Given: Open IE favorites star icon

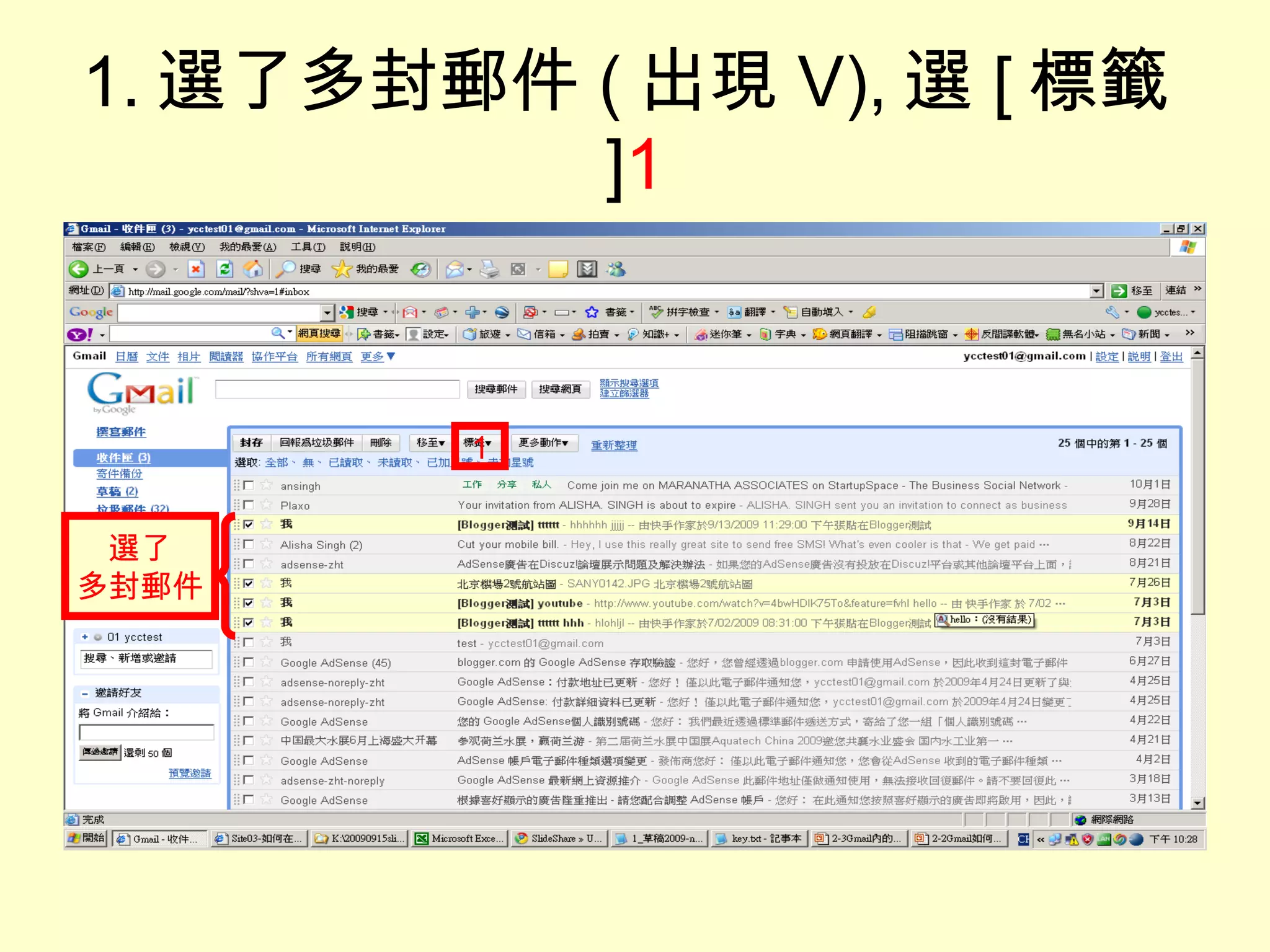Looking at the screenshot, I should 342,268.
